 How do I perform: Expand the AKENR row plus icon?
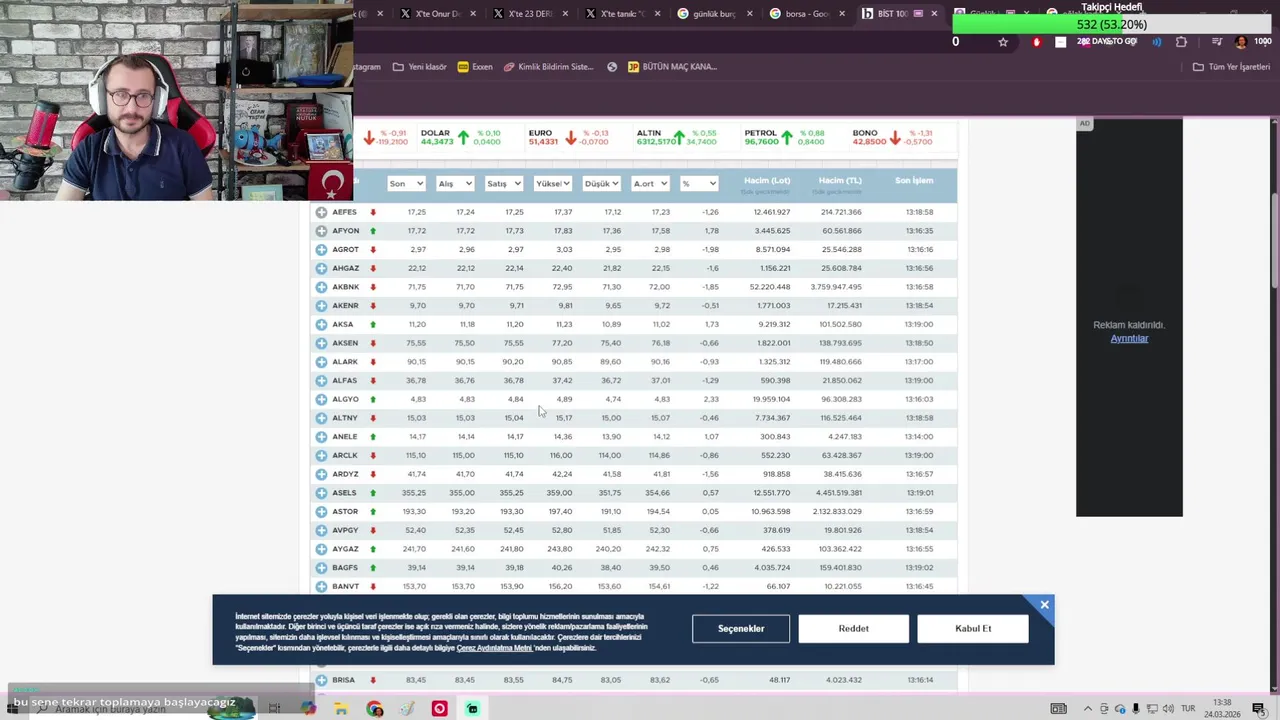(321, 305)
